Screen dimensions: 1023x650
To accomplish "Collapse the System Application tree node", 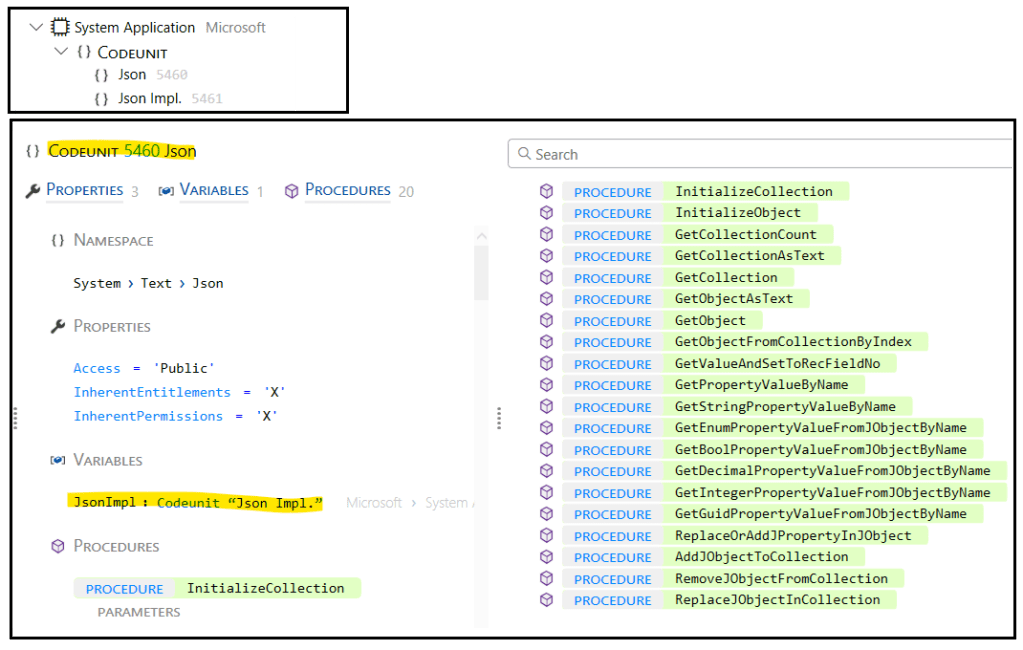I will point(38,27).
